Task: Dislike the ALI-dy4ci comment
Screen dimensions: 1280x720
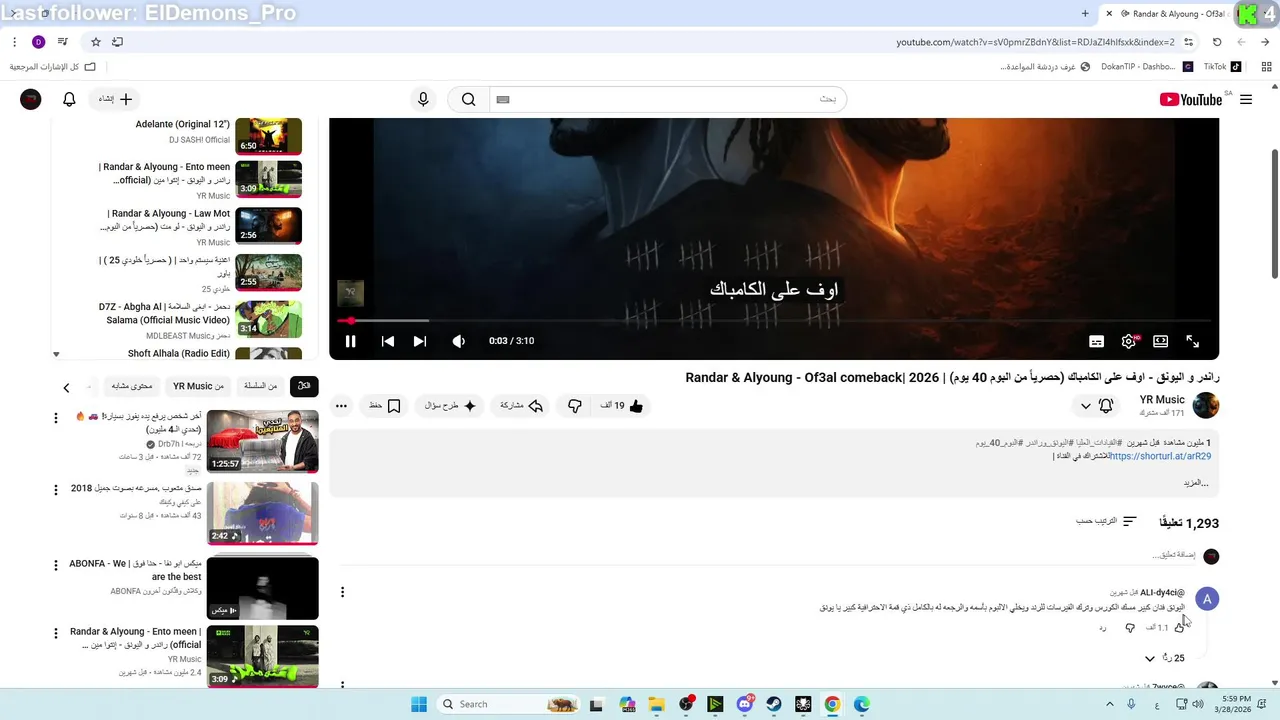Action: click(1130, 628)
